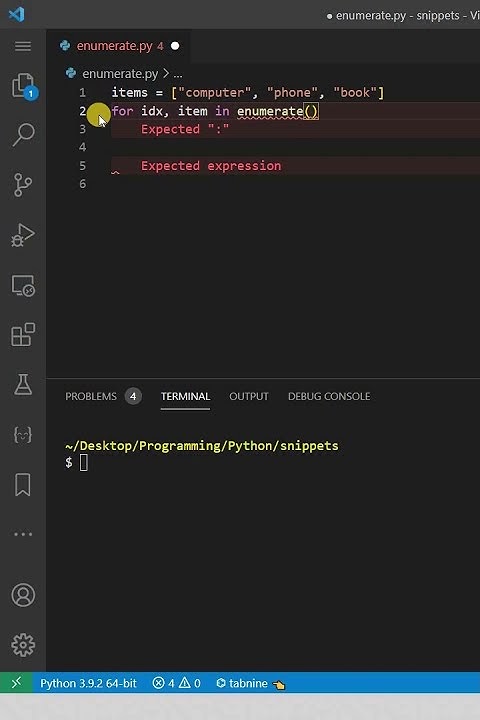Show additional views via the three dots
Image resolution: width=480 pixels, height=720 pixels.
pos(23,534)
